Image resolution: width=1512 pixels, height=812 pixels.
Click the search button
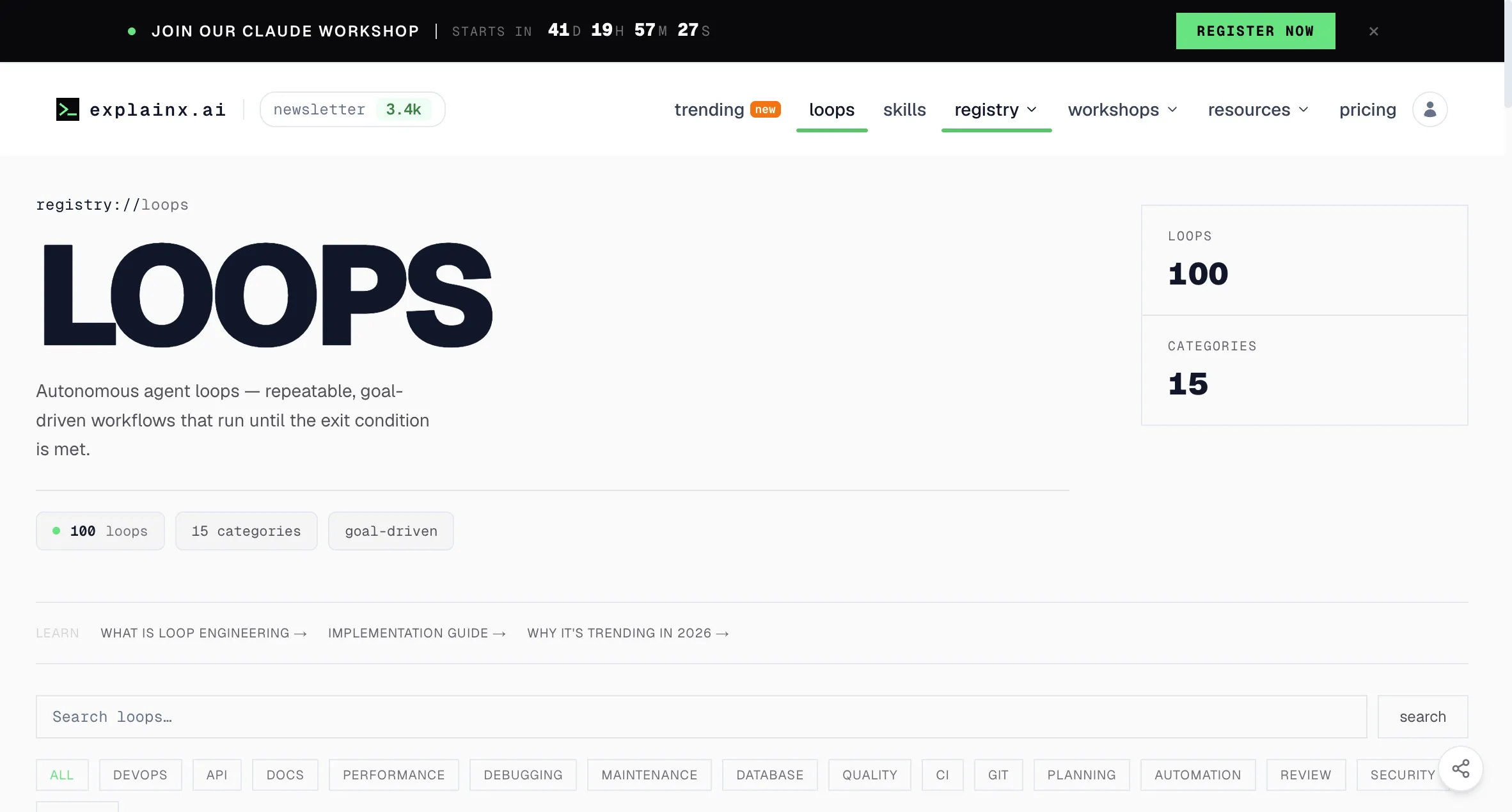point(1422,716)
